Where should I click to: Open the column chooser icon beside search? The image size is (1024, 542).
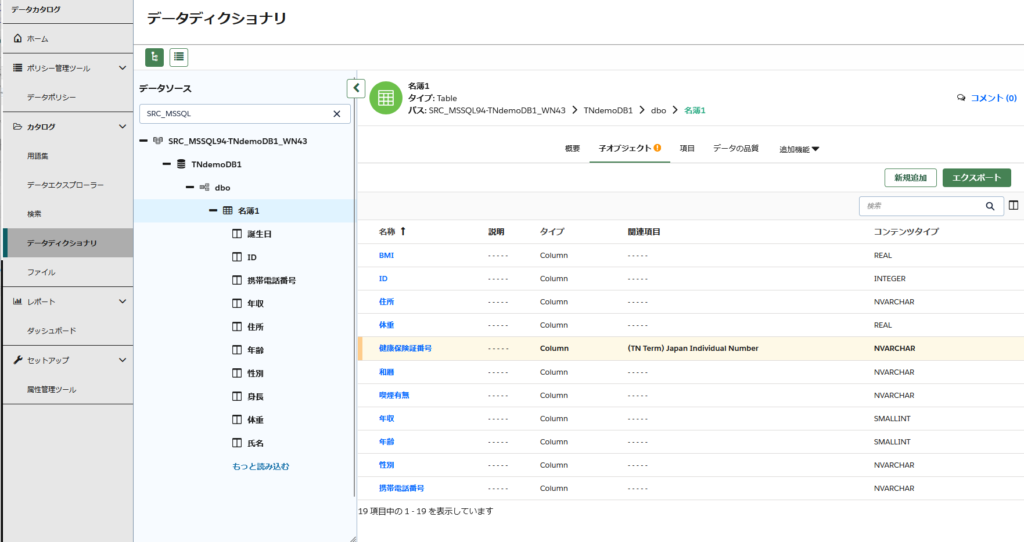pyautogui.click(x=1014, y=206)
